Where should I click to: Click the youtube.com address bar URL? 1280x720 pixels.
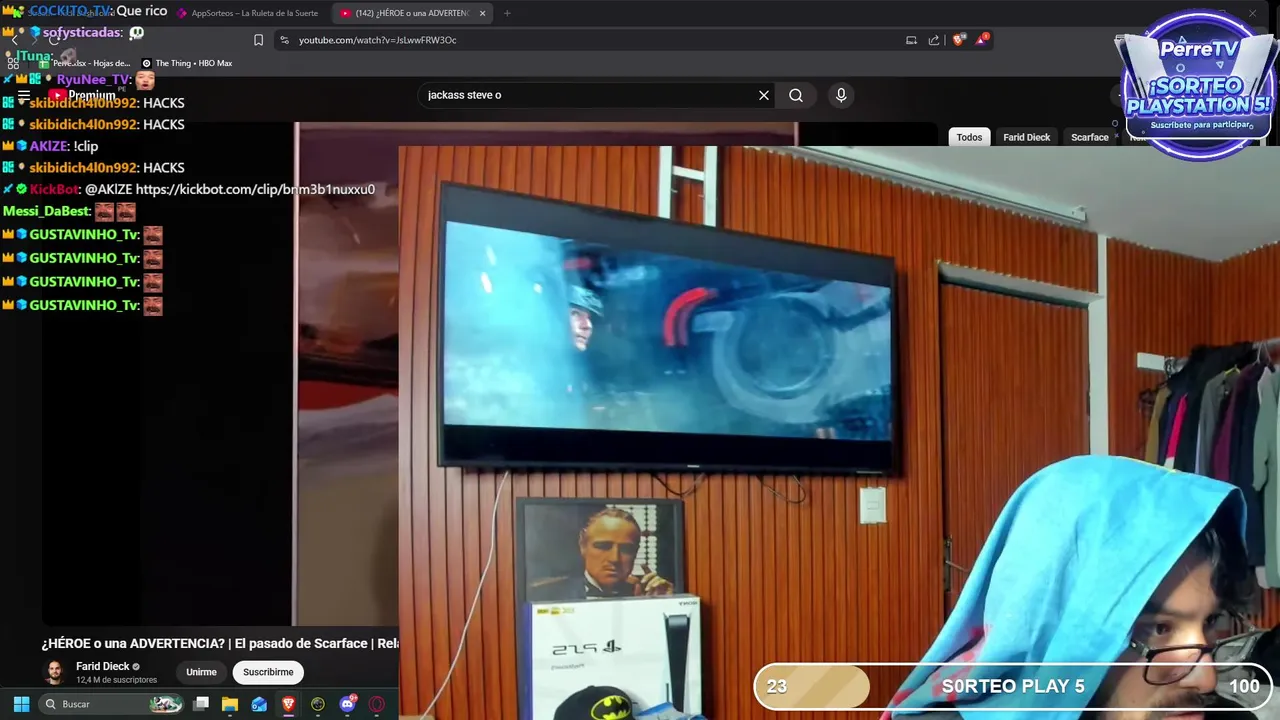[378, 40]
